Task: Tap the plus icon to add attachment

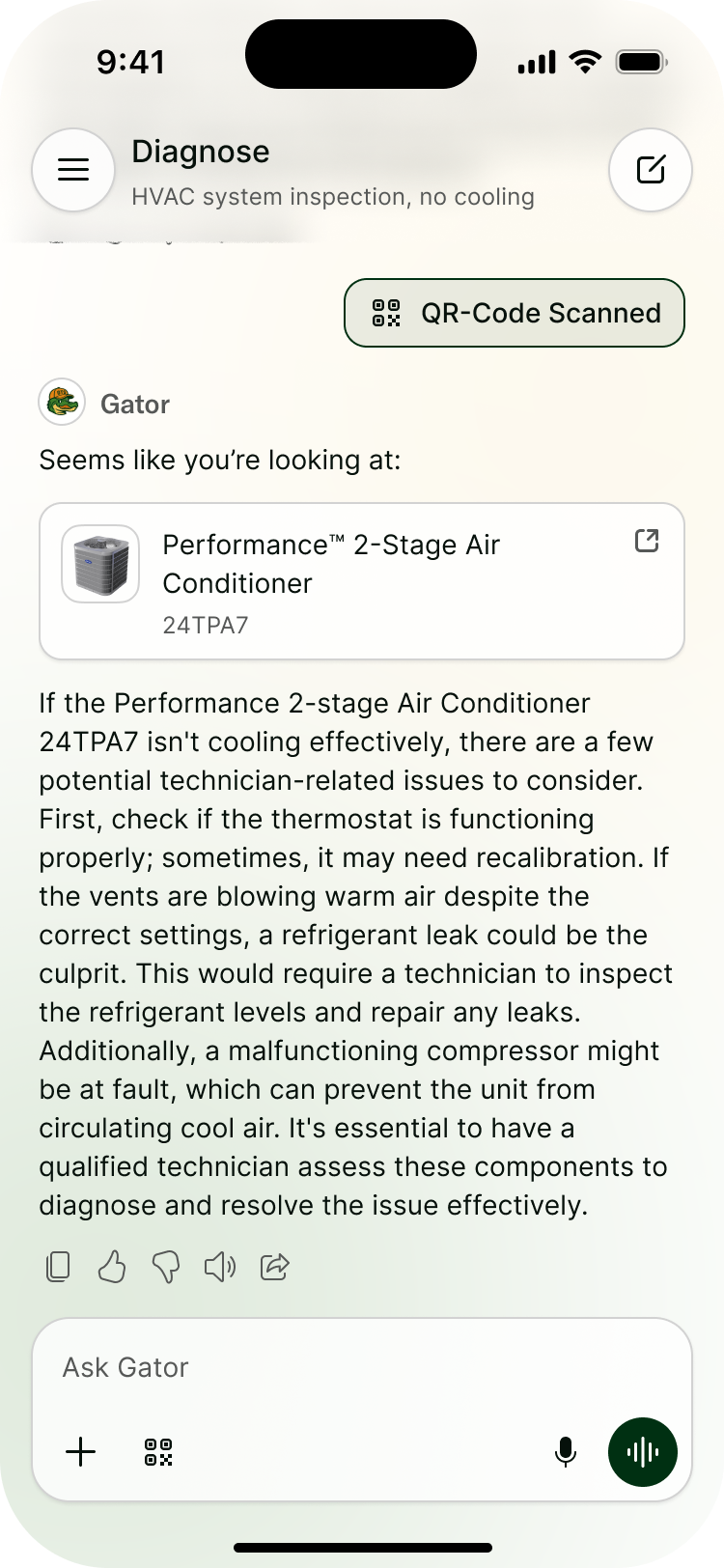Action: (81, 1451)
